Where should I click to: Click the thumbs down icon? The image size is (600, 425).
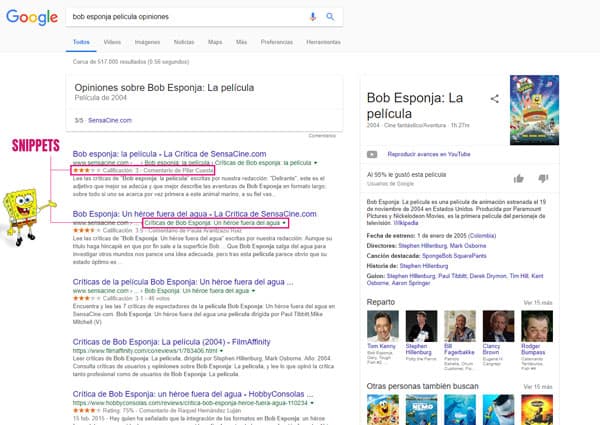point(543,178)
